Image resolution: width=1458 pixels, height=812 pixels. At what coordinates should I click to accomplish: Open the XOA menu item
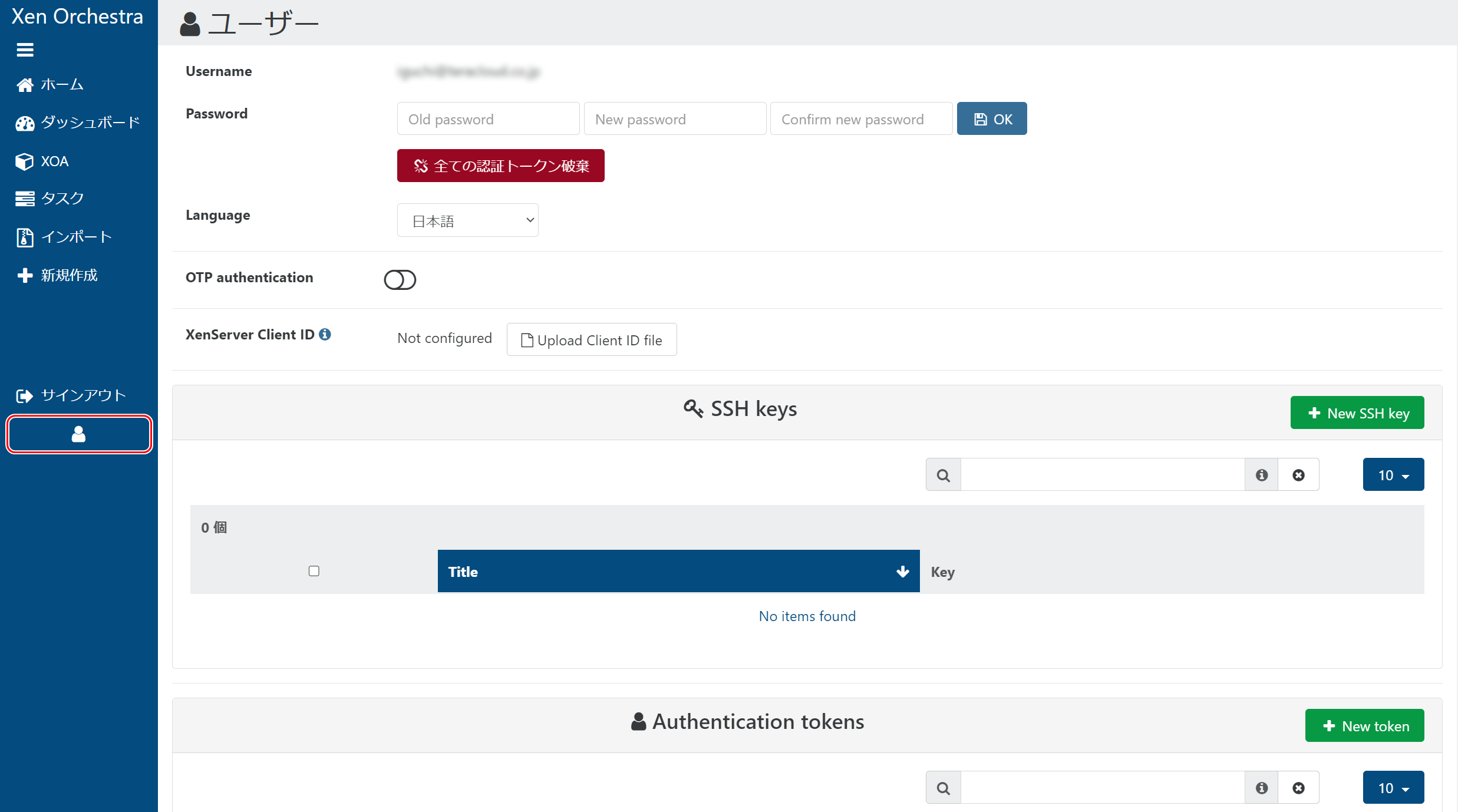(42, 161)
